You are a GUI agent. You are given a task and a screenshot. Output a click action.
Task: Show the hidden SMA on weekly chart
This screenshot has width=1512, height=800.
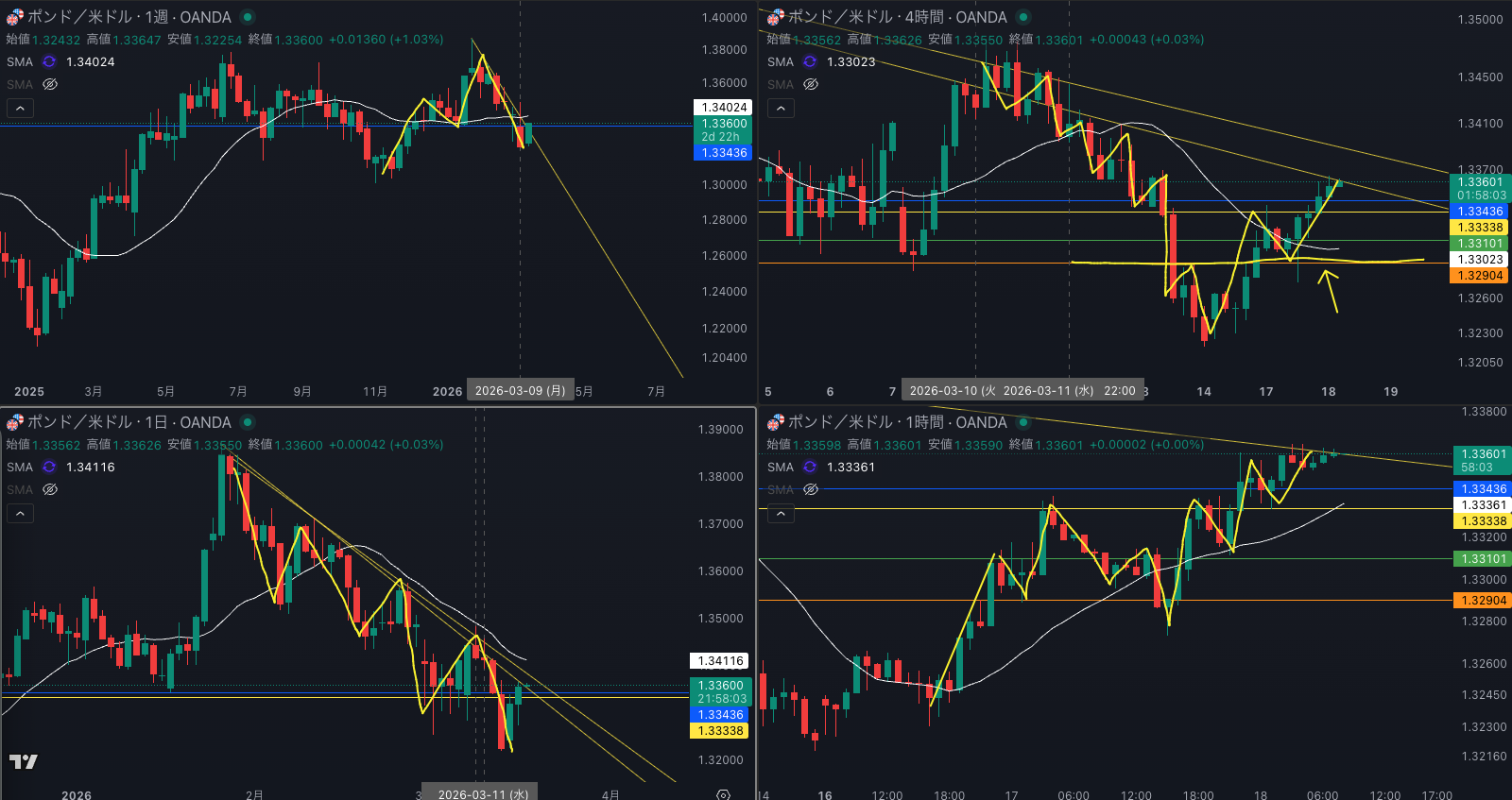coord(50,84)
